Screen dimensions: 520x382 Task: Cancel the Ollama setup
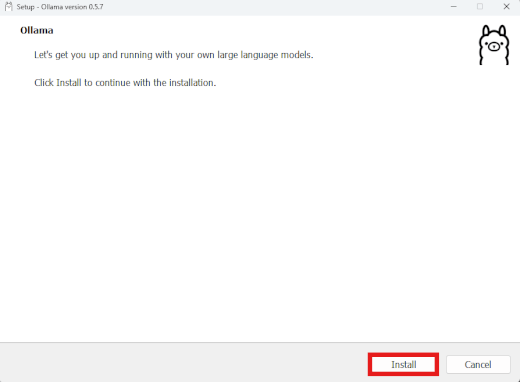coord(478,364)
